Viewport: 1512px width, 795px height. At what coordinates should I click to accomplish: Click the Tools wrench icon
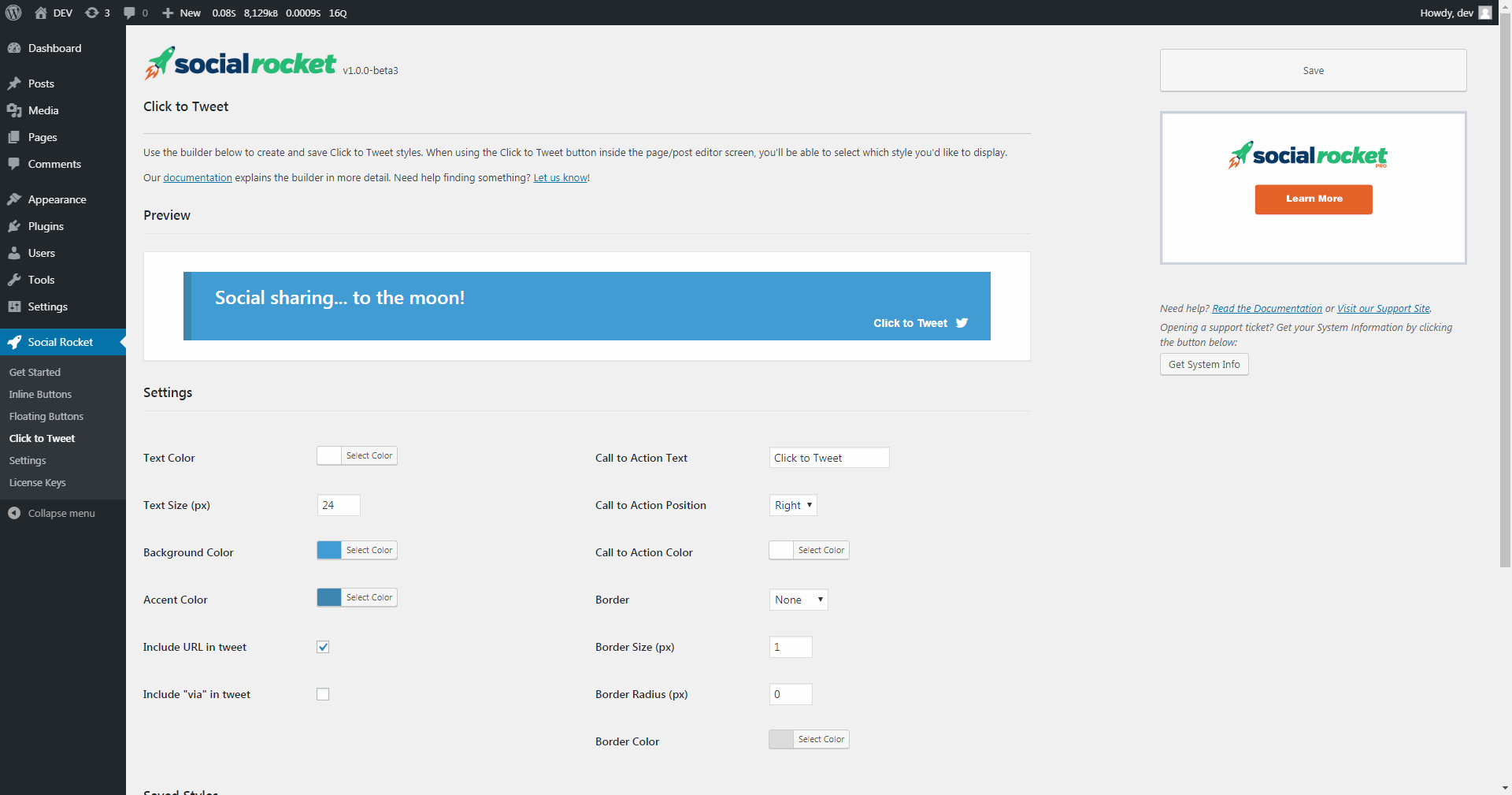[14, 280]
